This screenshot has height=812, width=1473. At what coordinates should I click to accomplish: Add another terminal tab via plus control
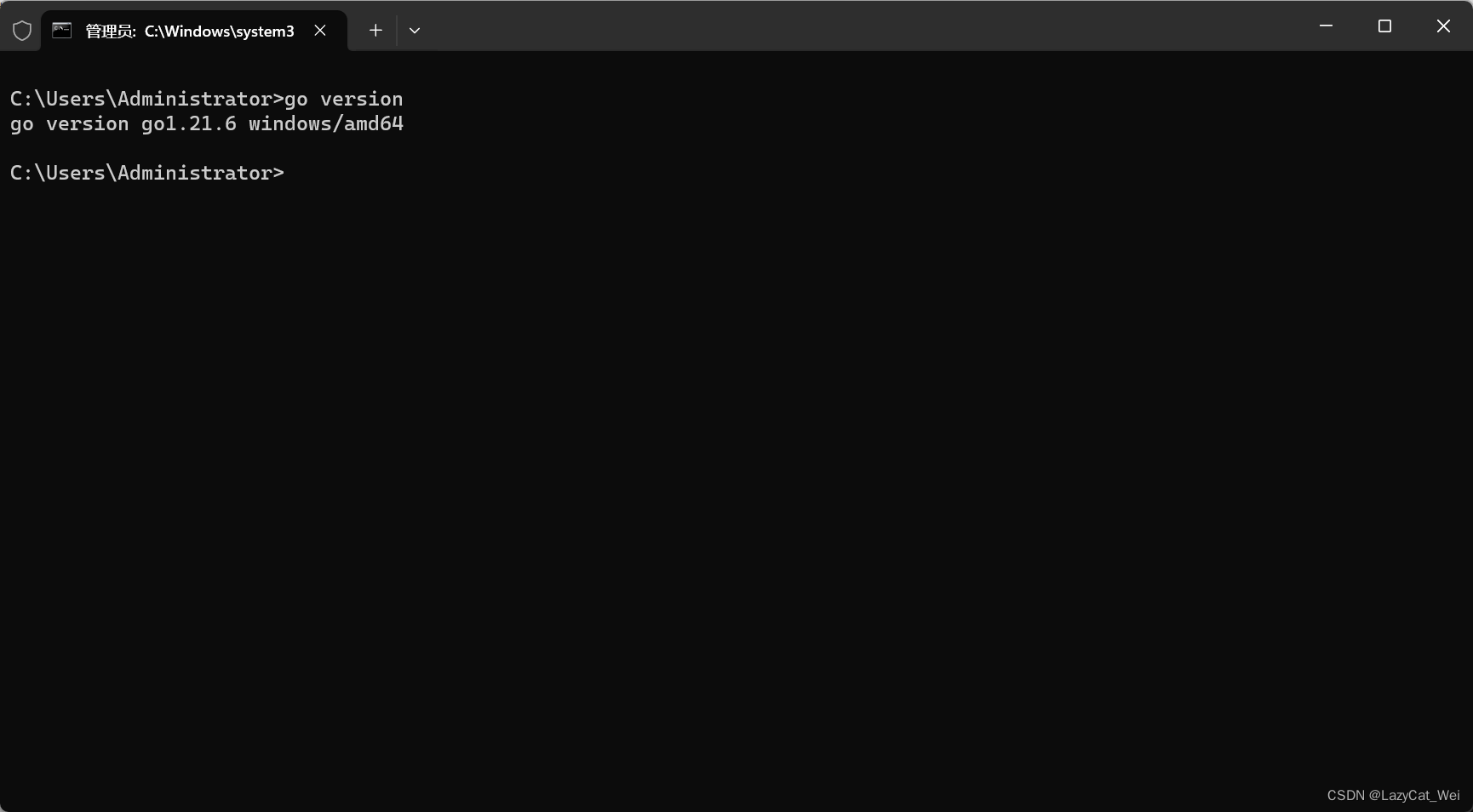(x=375, y=30)
